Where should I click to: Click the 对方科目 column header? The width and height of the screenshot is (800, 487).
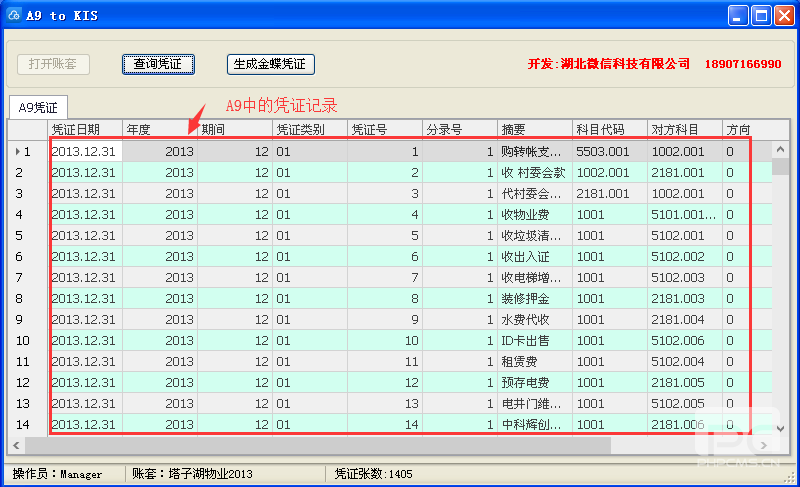point(684,130)
